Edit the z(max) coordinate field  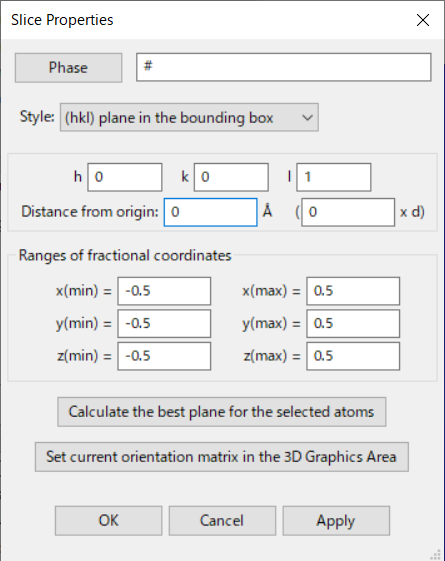coord(353,356)
